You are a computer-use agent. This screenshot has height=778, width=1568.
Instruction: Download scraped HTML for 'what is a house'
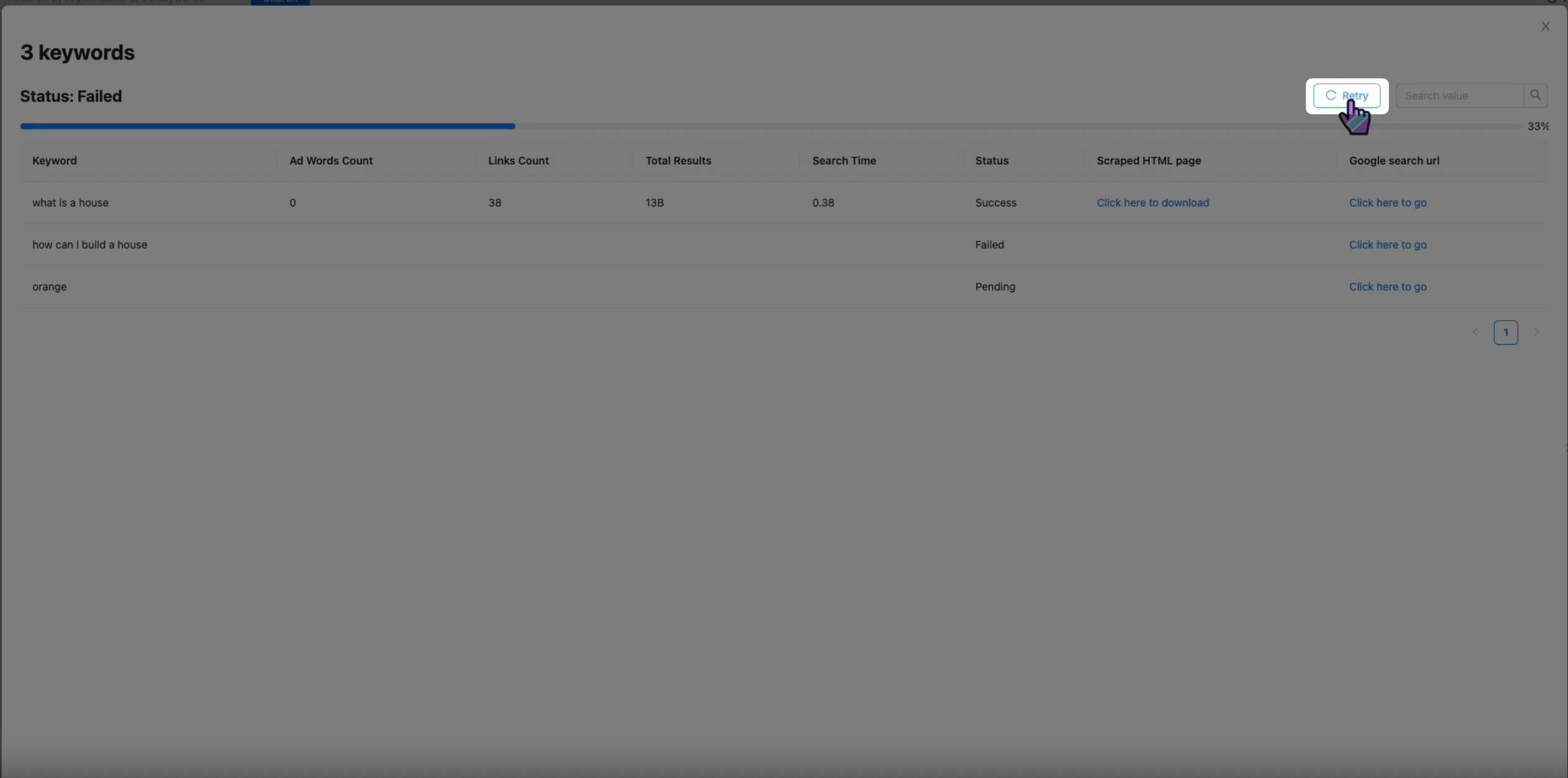tap(1152, 203)
